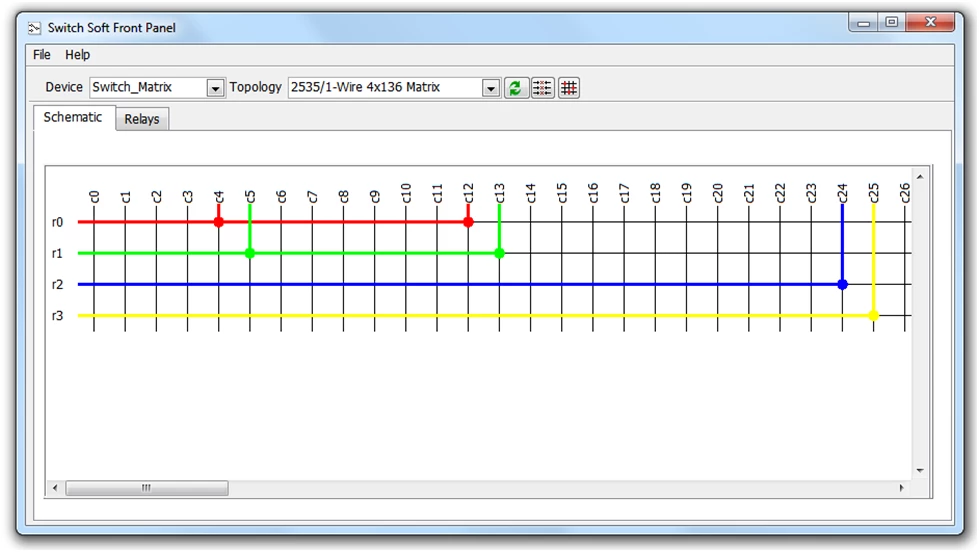Click the schematic's scroll down arrow

tap(920, 470)
